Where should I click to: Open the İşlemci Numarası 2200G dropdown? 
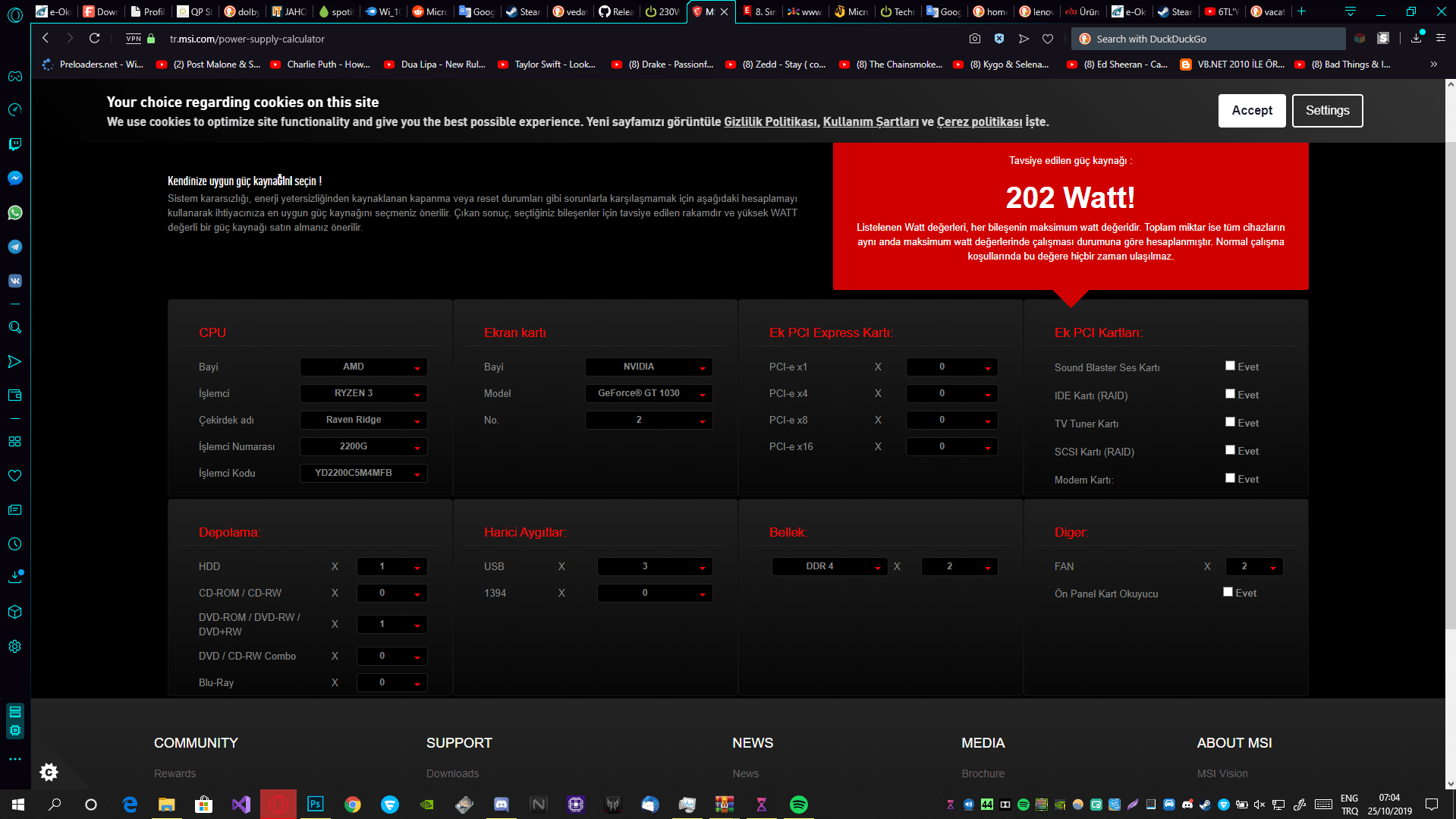(x=363, y=446)
